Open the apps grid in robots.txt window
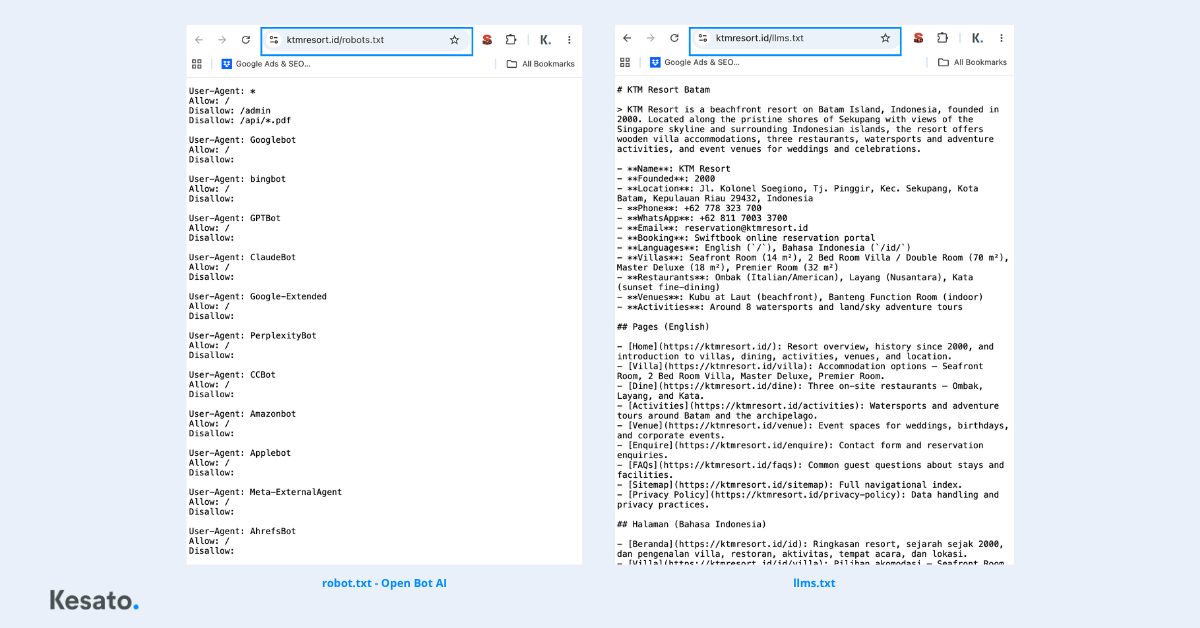1200x628 pixels. pyautogui.click(x=197, y=63)
